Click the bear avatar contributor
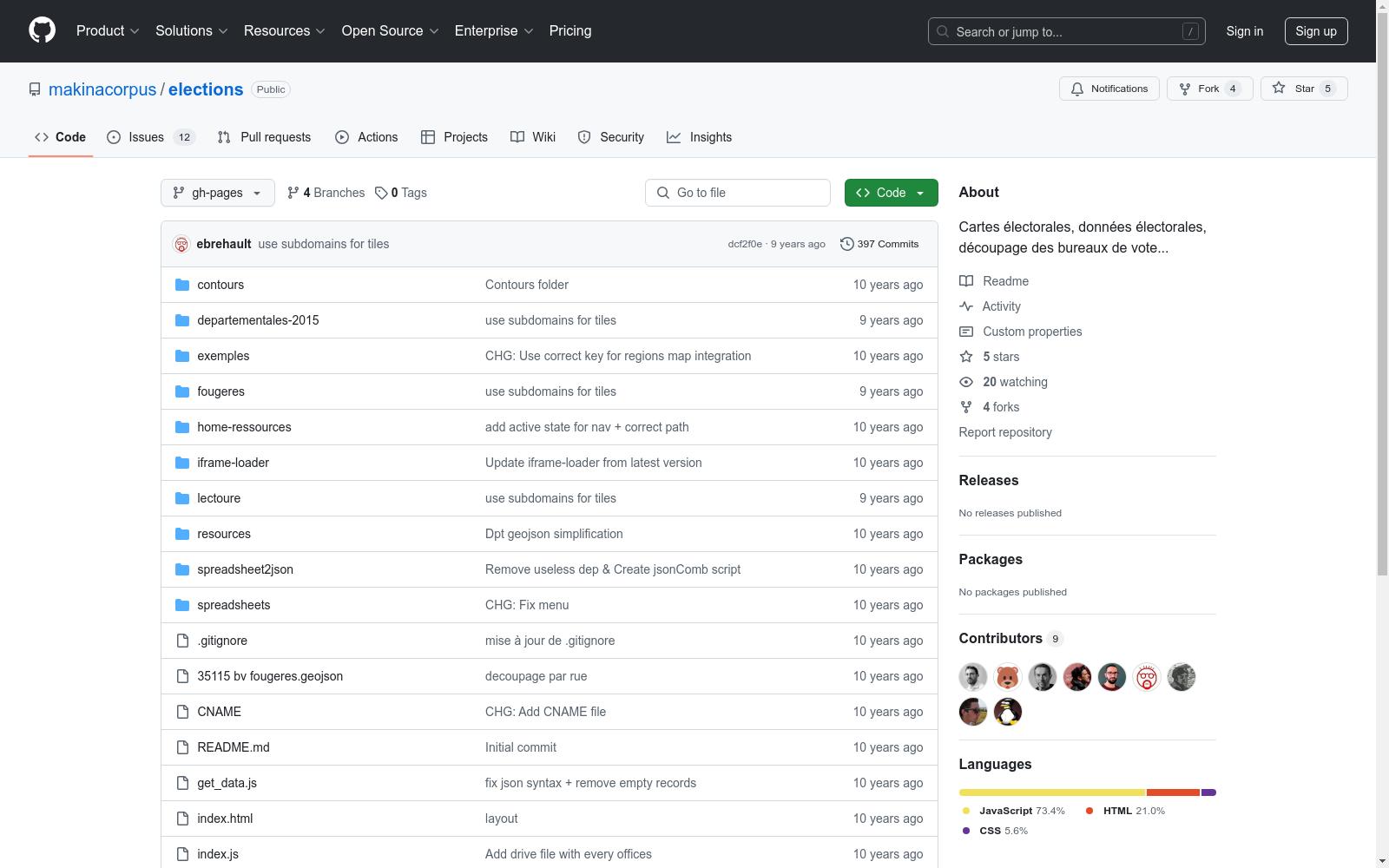Viewport: 1389px width, 868px height. click(x=1008, y=677)
